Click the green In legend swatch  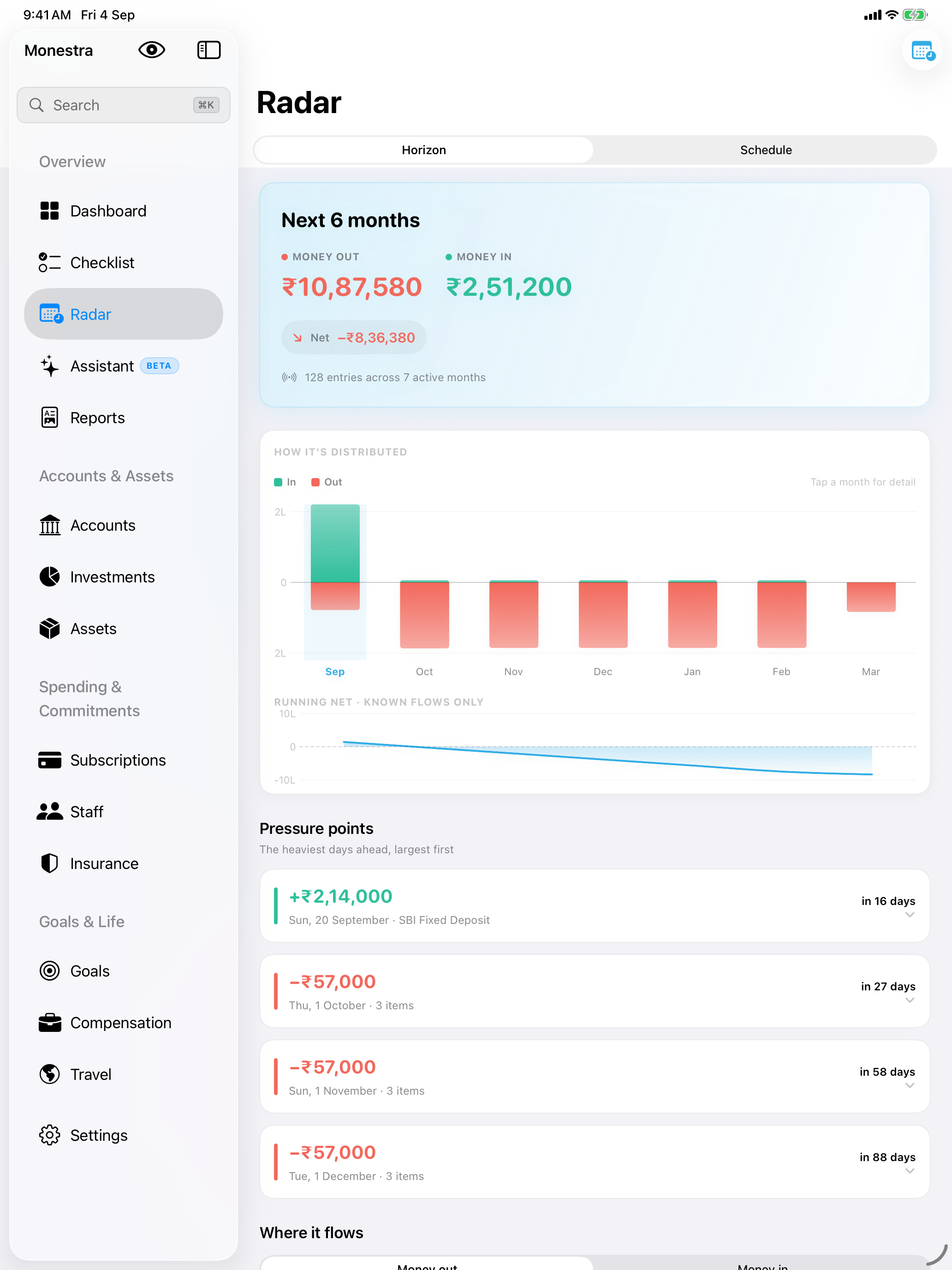278,482
